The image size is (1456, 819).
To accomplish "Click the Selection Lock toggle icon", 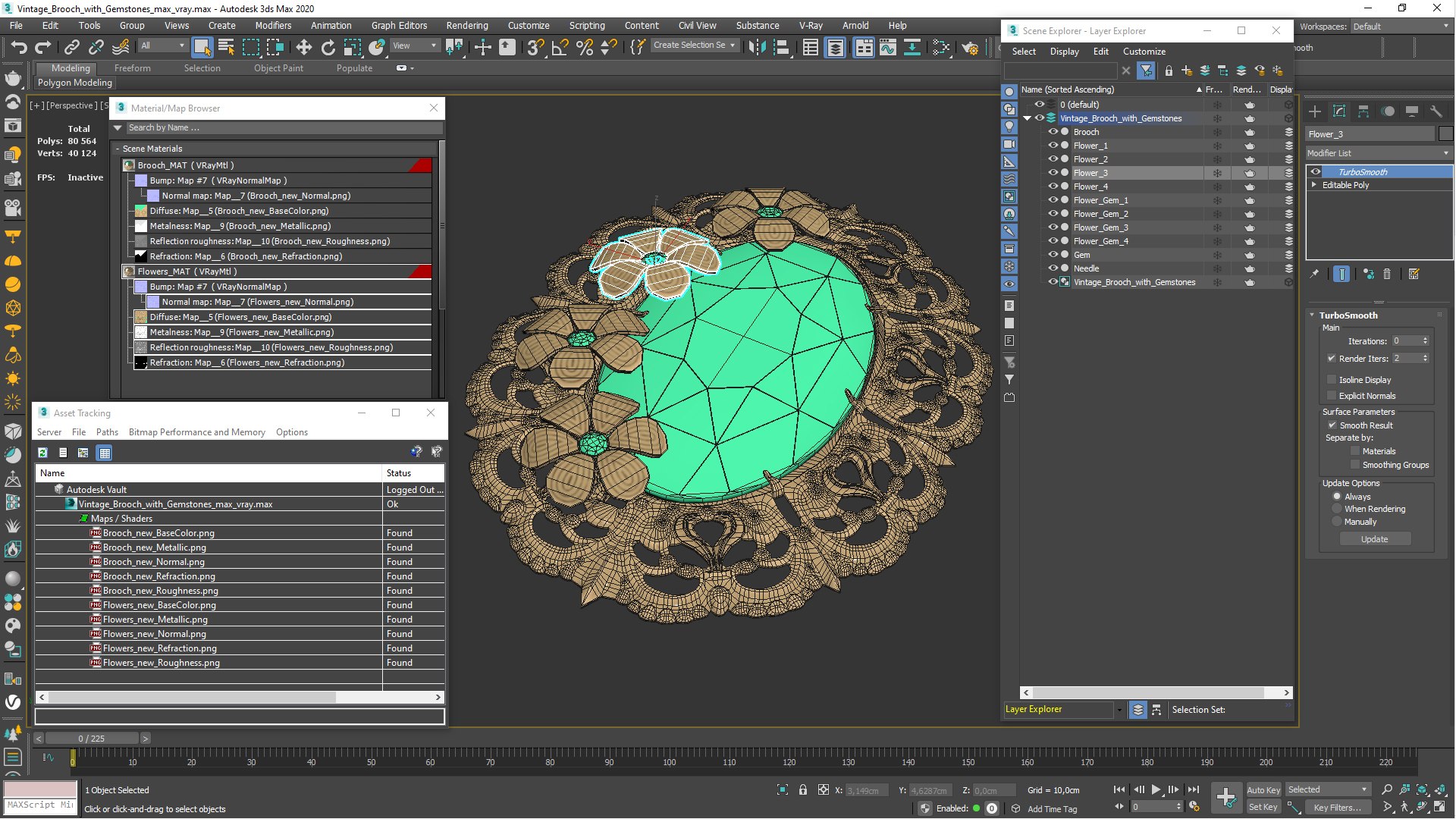I will [x=802, y=789].
